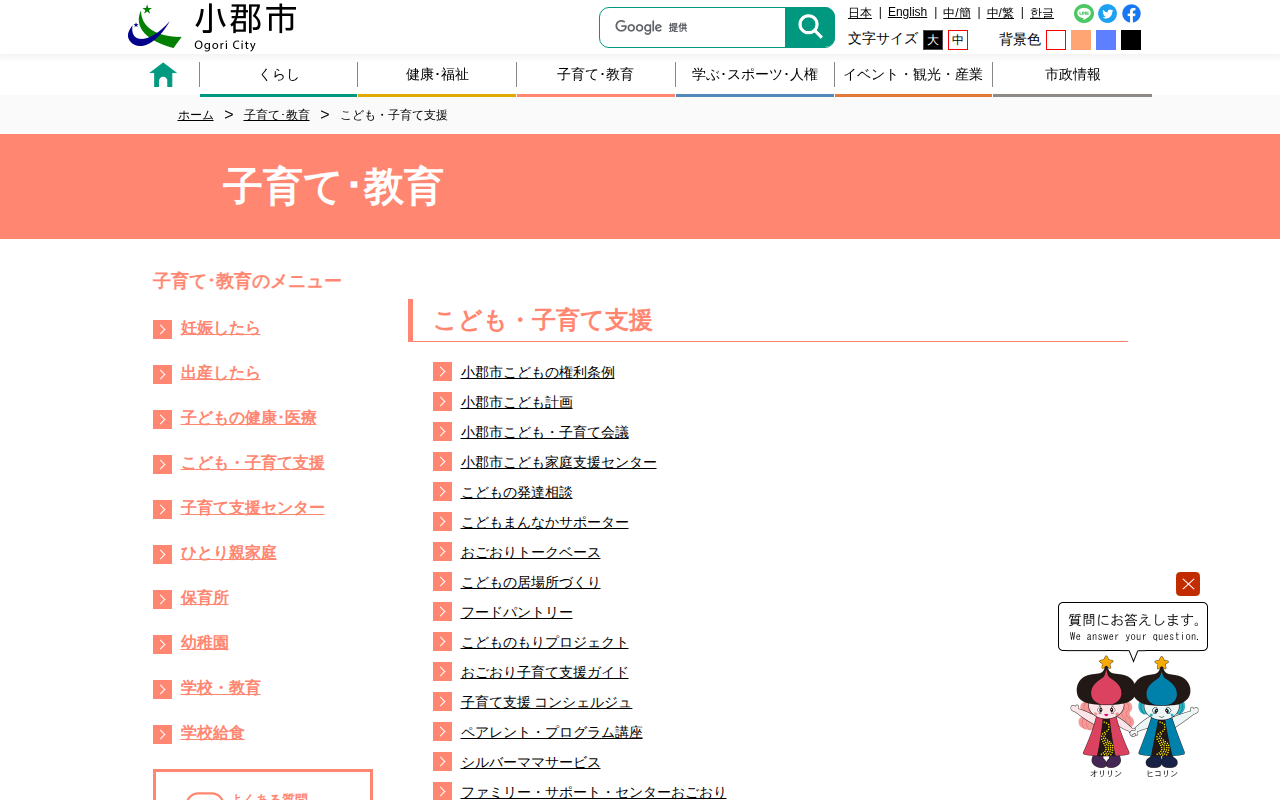This screenshot has height=800, width=1280.
Task: Click the home icon in navigation bar
Action: (x=163, y=75)
